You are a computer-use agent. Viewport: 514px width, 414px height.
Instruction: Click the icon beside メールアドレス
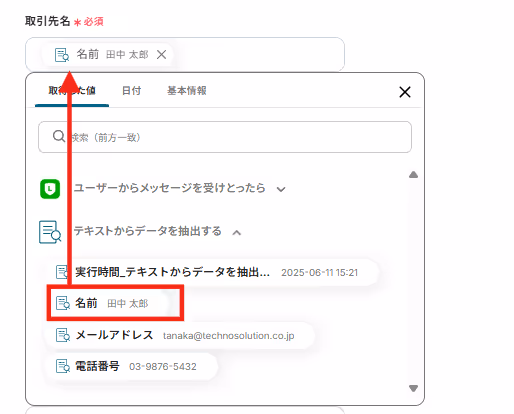coord(63,335)
